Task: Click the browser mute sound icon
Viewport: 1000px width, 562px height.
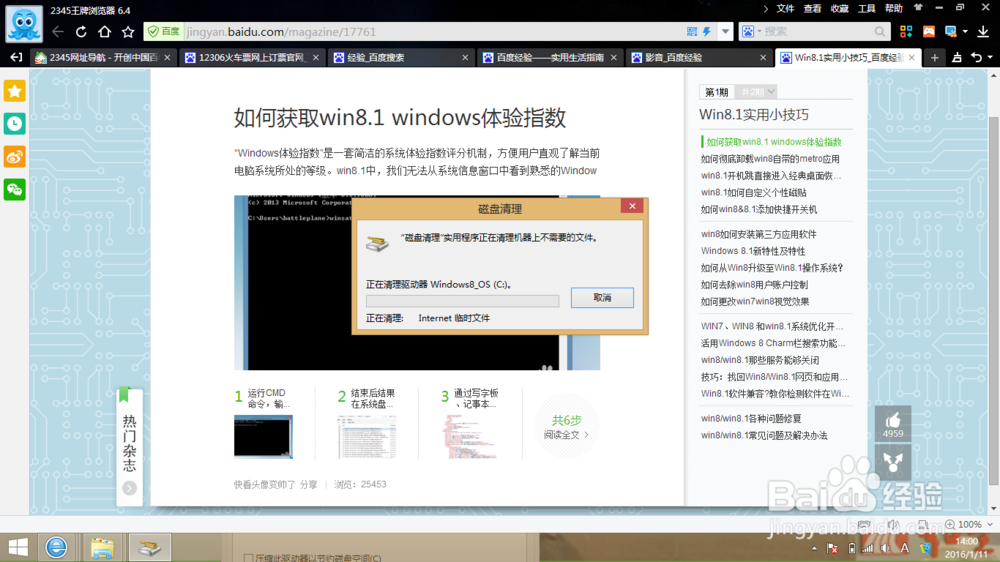Action: (893, 524)
